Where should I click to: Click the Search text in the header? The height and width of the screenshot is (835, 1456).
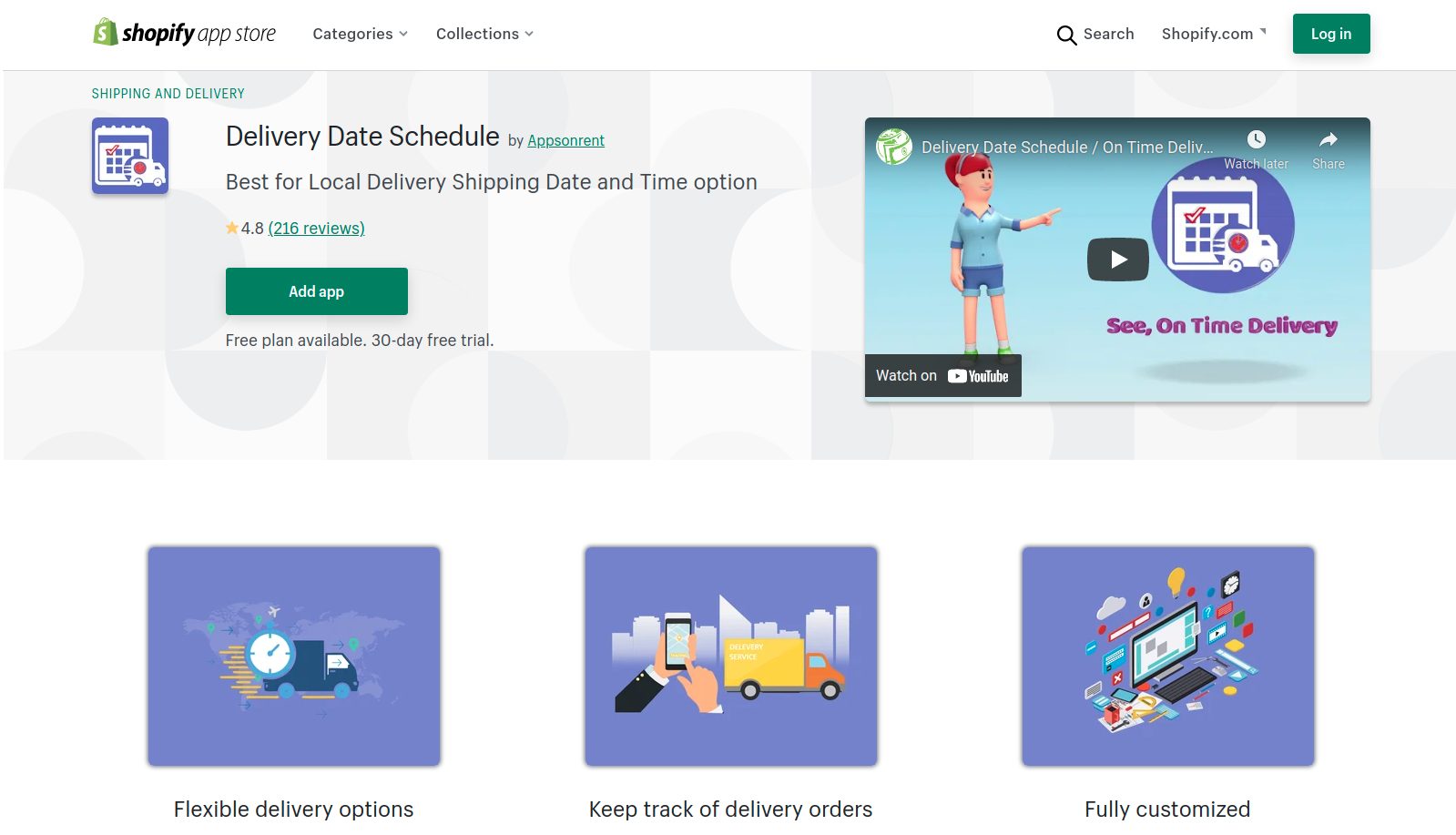pyautogui.click(x=1108, y=34)
